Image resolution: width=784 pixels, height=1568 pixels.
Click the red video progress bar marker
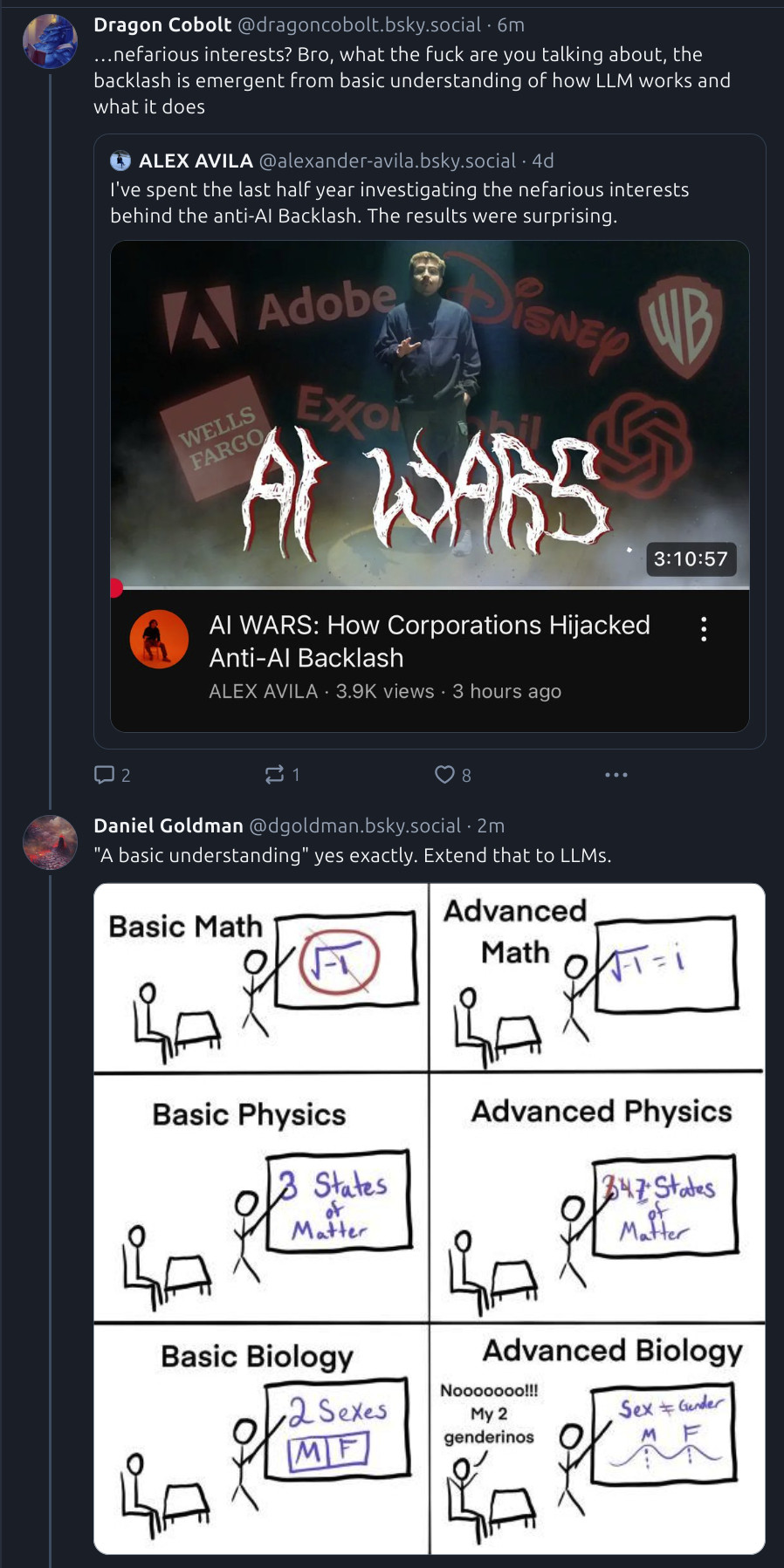116,587
